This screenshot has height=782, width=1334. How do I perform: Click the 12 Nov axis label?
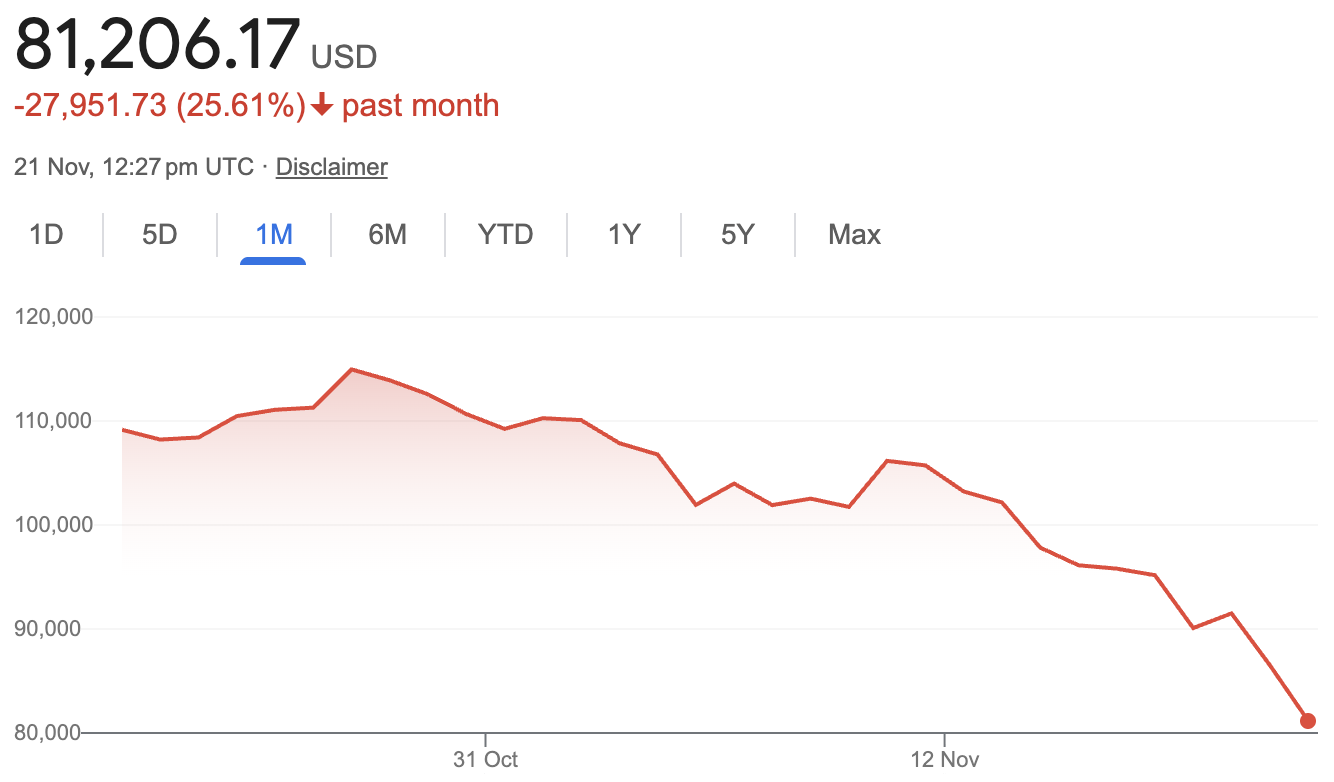click(946, 759)
